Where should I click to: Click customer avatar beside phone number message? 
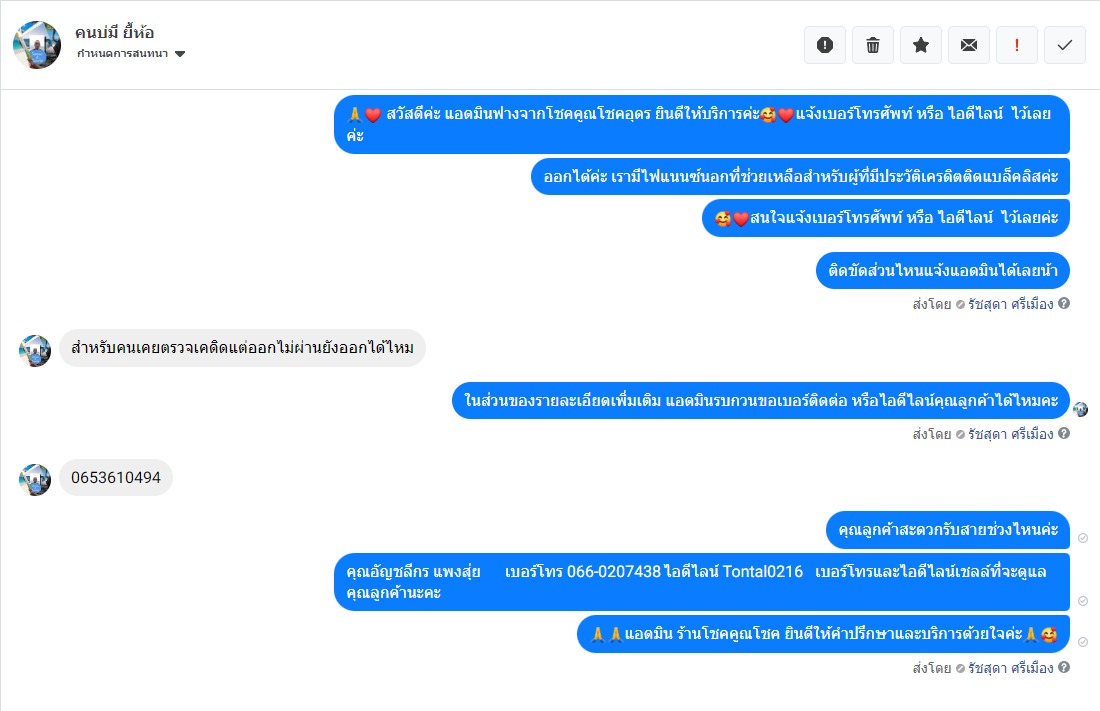35,480
